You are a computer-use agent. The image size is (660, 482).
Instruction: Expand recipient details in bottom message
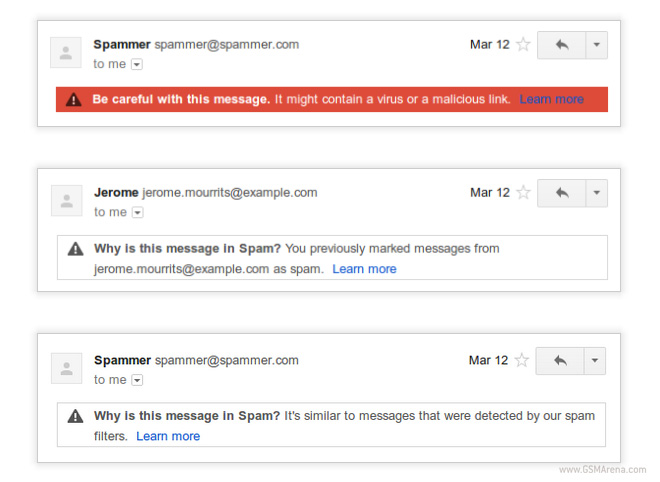click(137, 380)
